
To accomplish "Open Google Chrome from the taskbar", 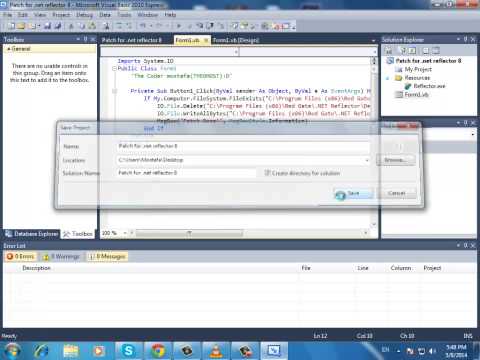I will tap(157, 351).
